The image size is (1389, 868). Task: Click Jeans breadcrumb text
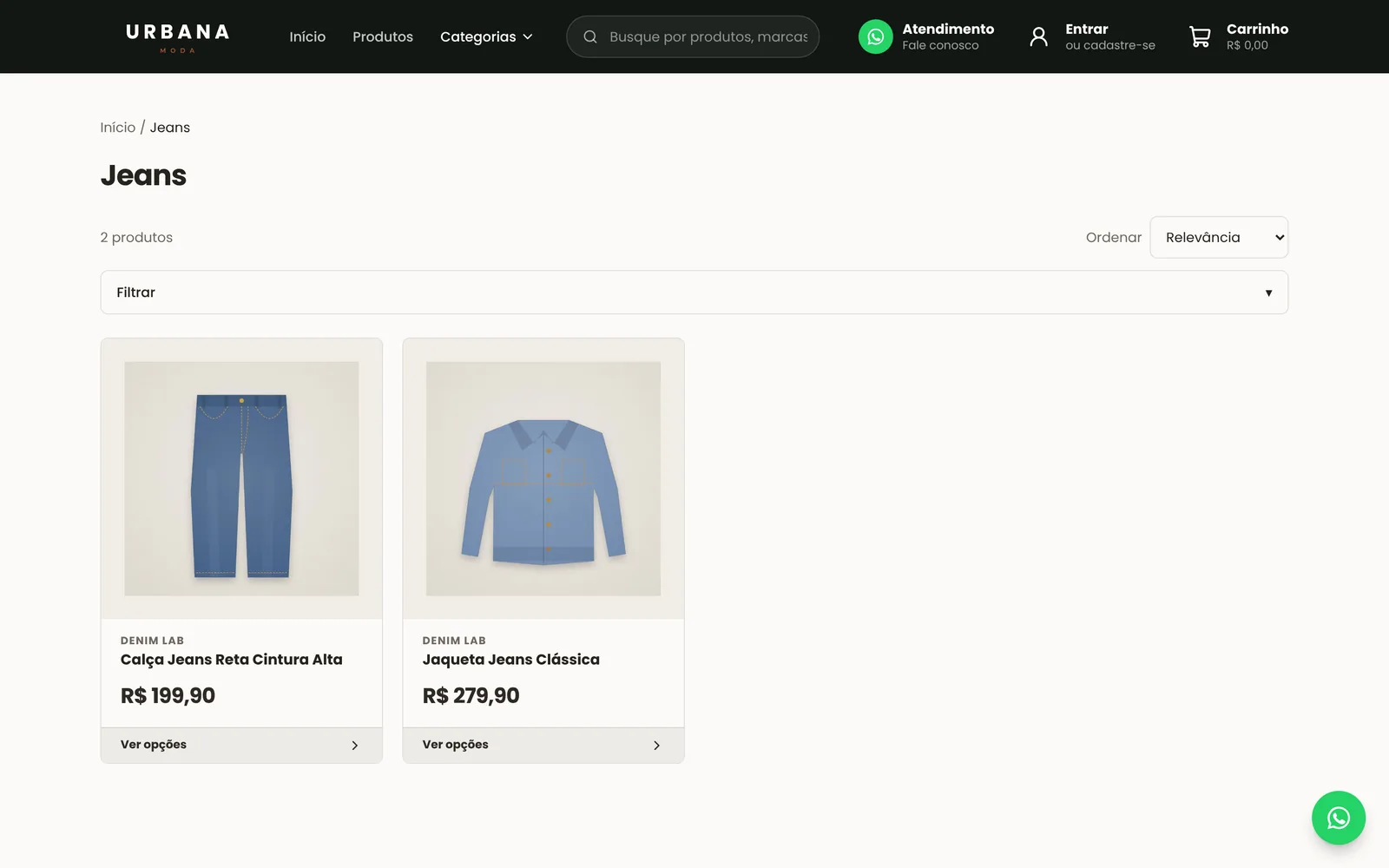tap(170, 128)
